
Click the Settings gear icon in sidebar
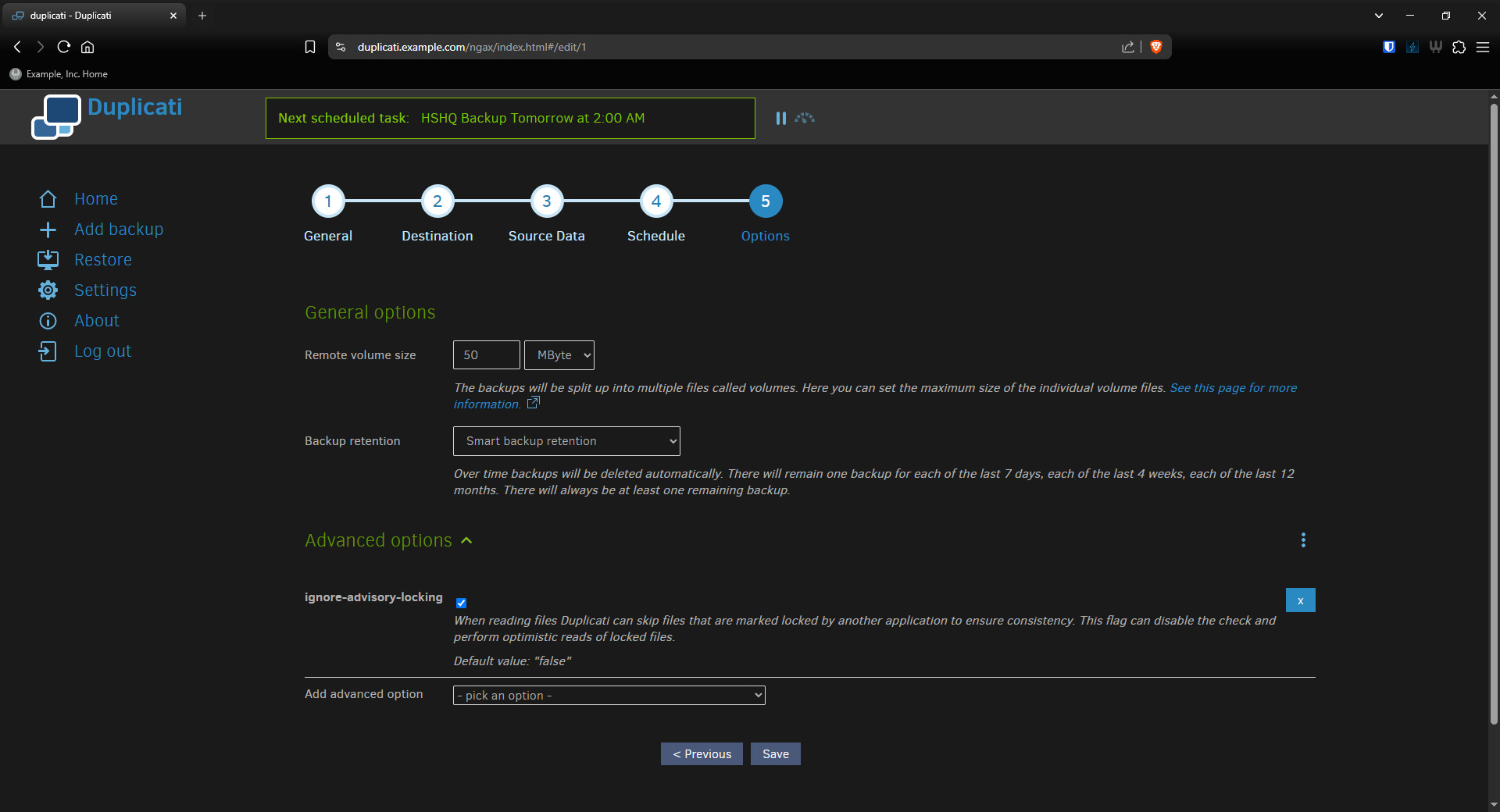point(48,290)
